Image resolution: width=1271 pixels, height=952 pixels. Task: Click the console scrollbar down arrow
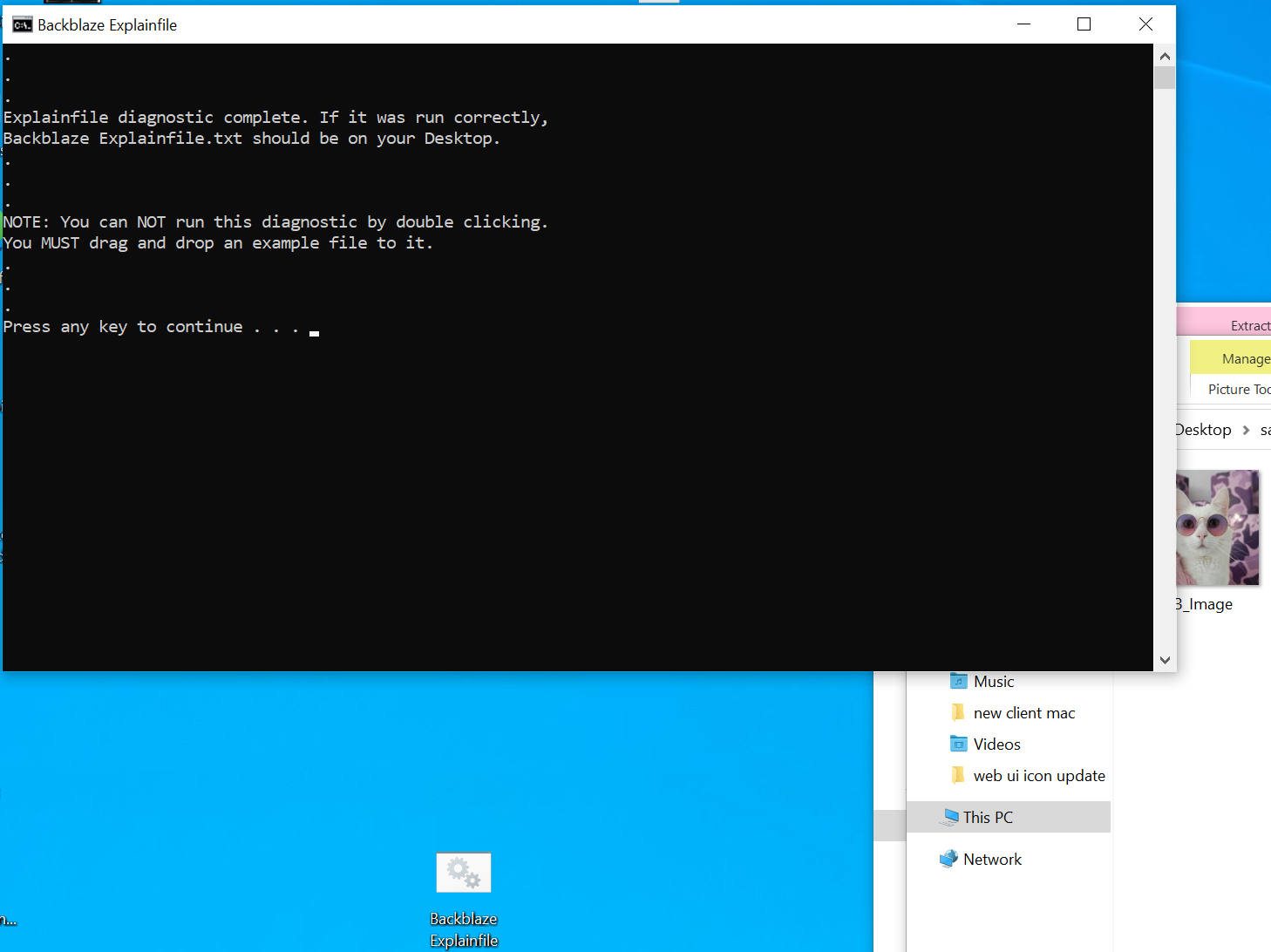point(1165,660)
